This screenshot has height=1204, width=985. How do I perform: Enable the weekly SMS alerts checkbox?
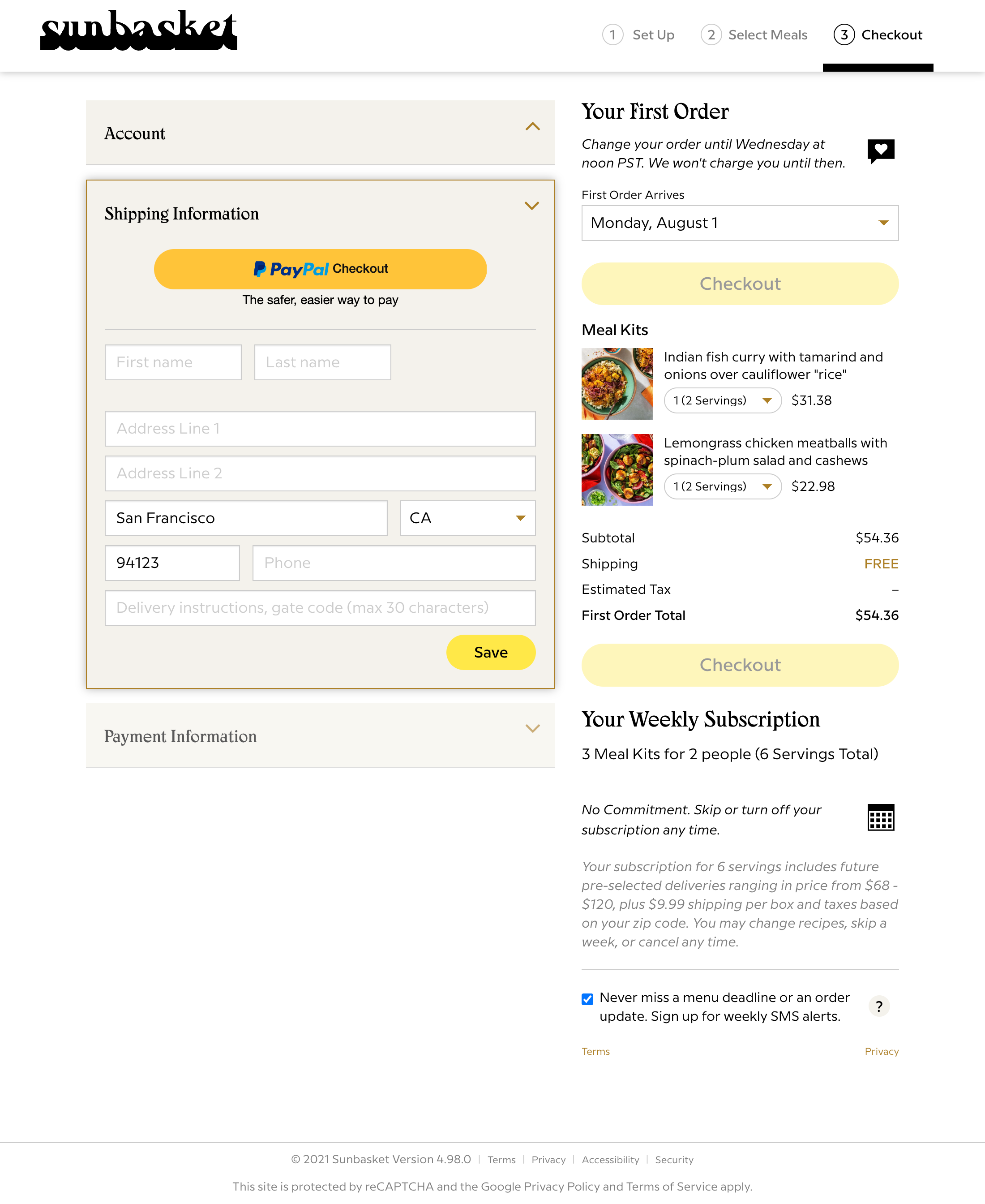(x=587, y=999)
